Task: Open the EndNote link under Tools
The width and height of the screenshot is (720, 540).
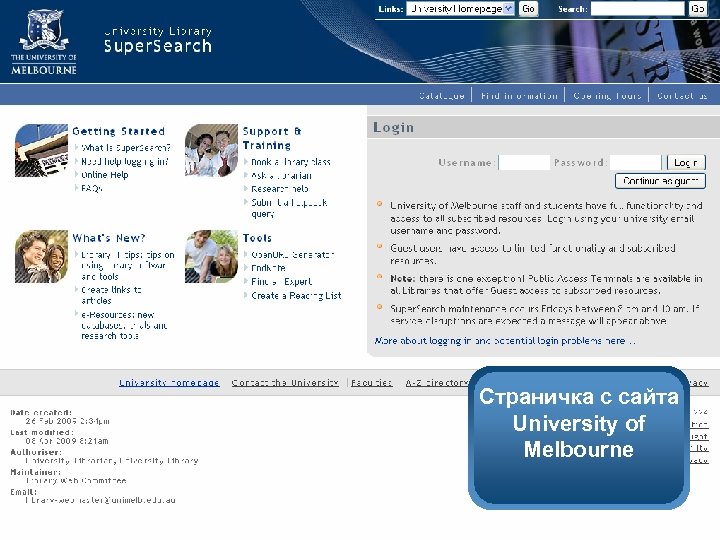Action: pos(268,268)
